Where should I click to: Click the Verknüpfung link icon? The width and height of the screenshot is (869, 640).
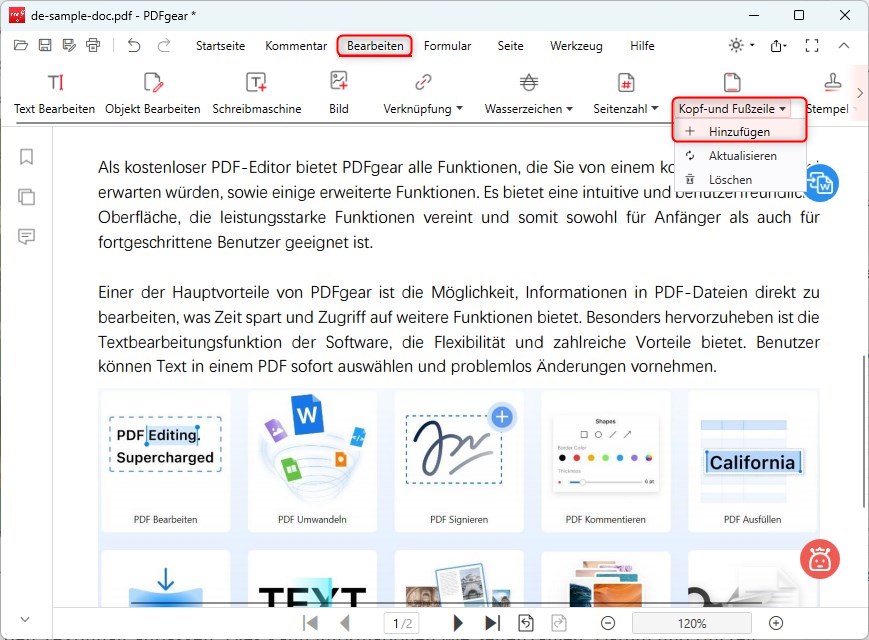(x=423, y=83)
